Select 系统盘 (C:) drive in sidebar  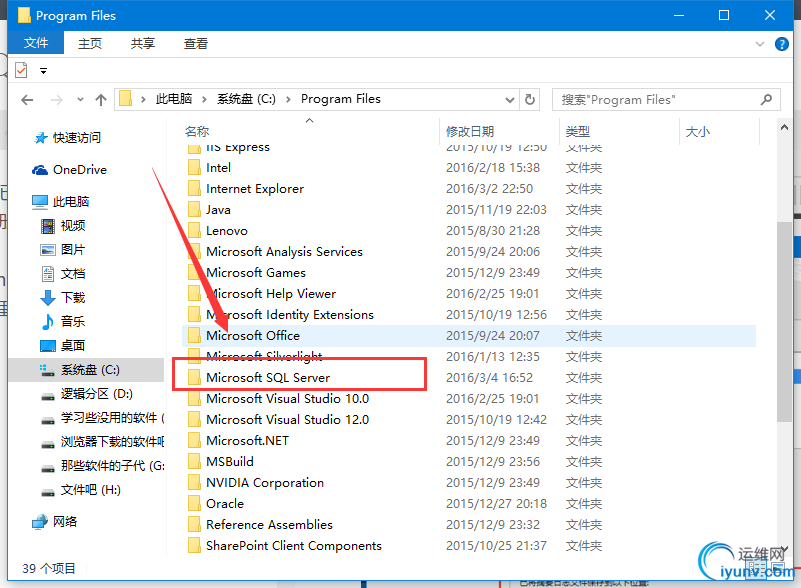(x=87, y=370)
